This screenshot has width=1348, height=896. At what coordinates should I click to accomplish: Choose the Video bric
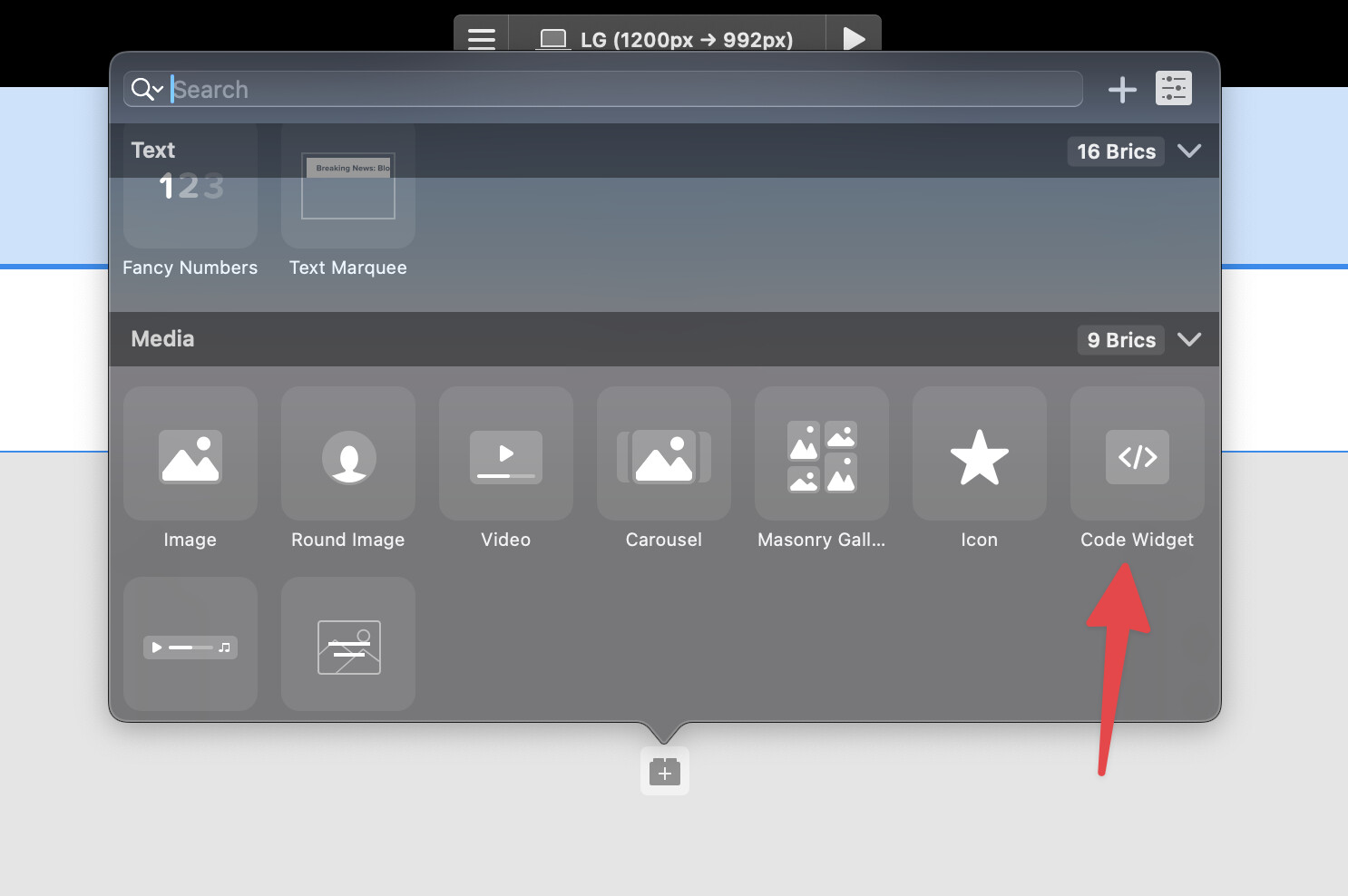click(506, 454)
